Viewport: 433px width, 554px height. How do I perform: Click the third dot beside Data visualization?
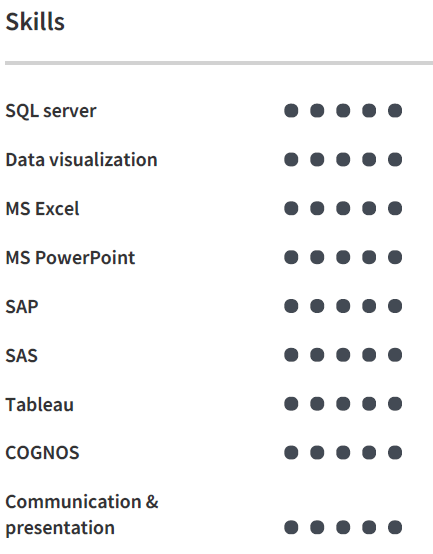pyautogui.click(x=343, y=159)
